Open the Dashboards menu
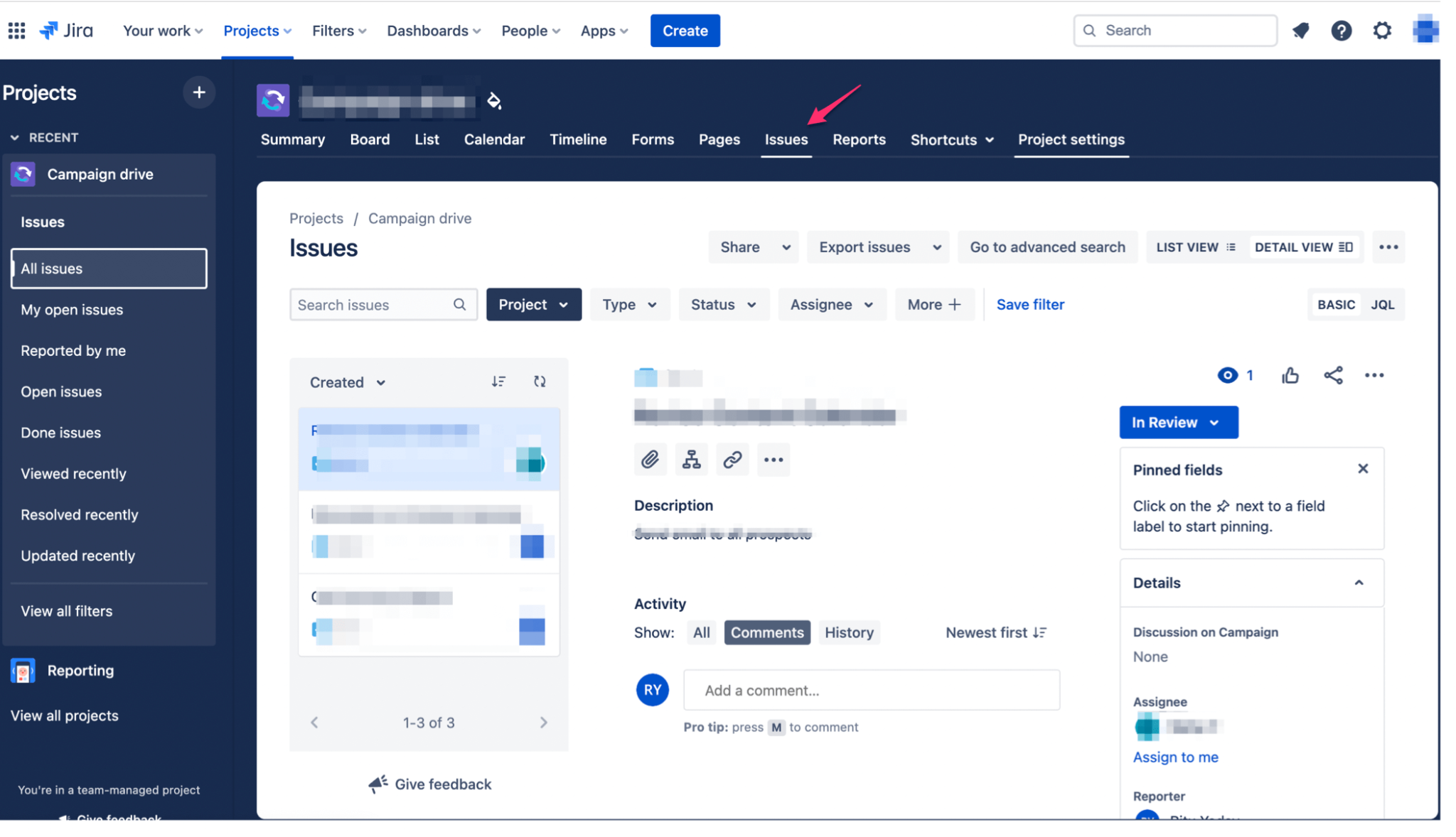Viewport: 1456px width, 837px height. point(433,31)
